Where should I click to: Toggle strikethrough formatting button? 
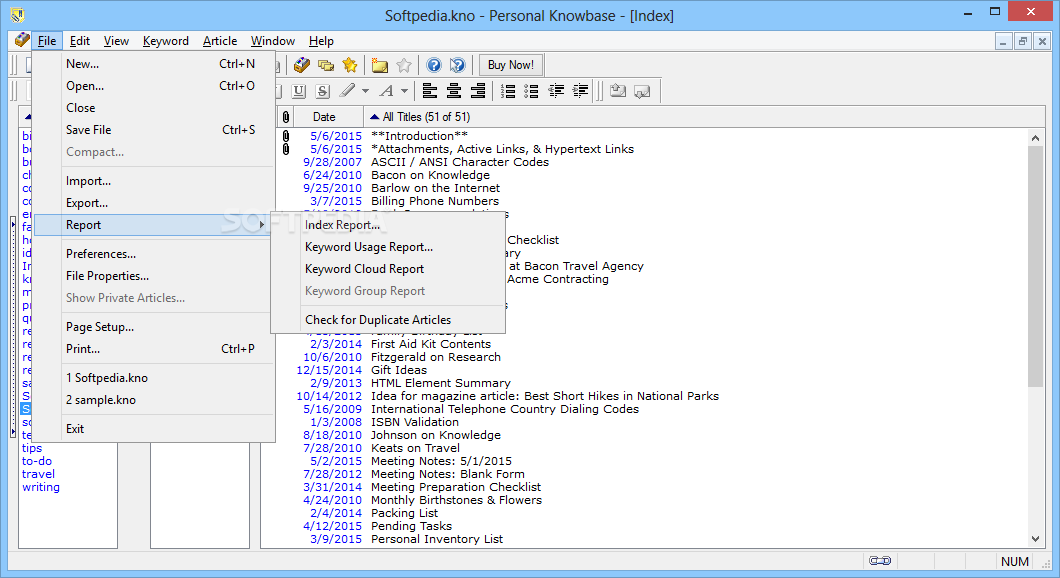(x=322, y=91)
